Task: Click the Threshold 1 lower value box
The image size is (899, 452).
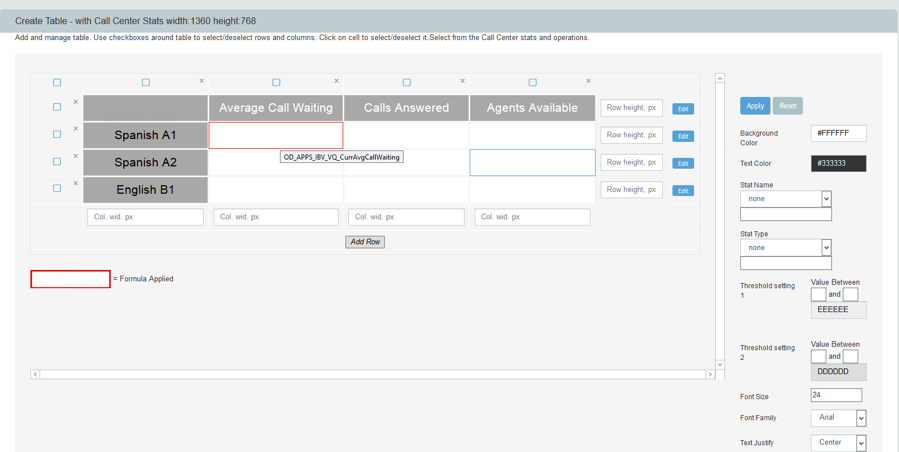Action: pyautogui.click(x=819, y=294)
